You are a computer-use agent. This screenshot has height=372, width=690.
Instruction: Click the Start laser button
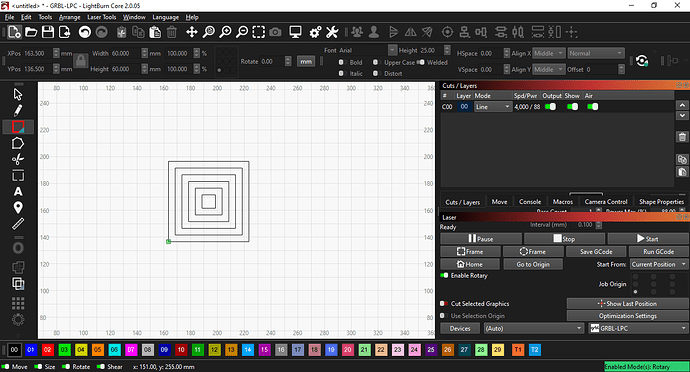point(648,239)
